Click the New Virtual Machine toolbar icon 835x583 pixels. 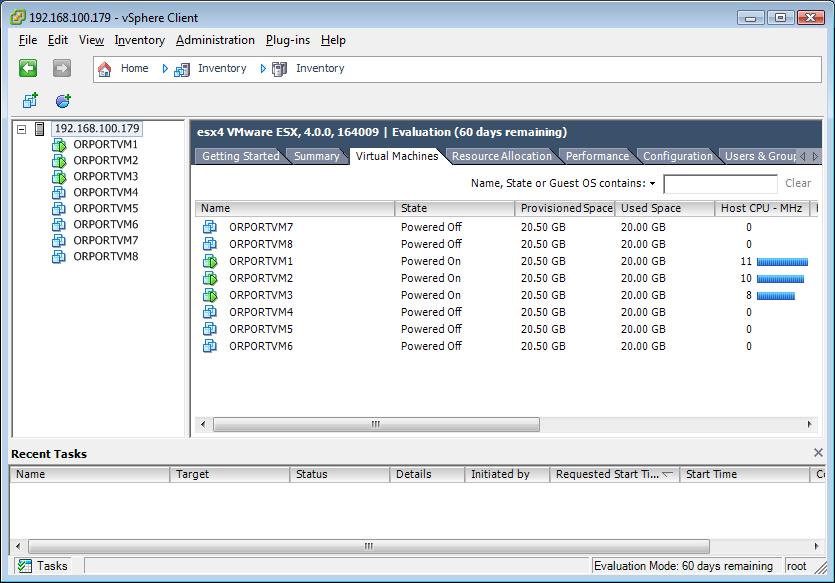point(30,101)
